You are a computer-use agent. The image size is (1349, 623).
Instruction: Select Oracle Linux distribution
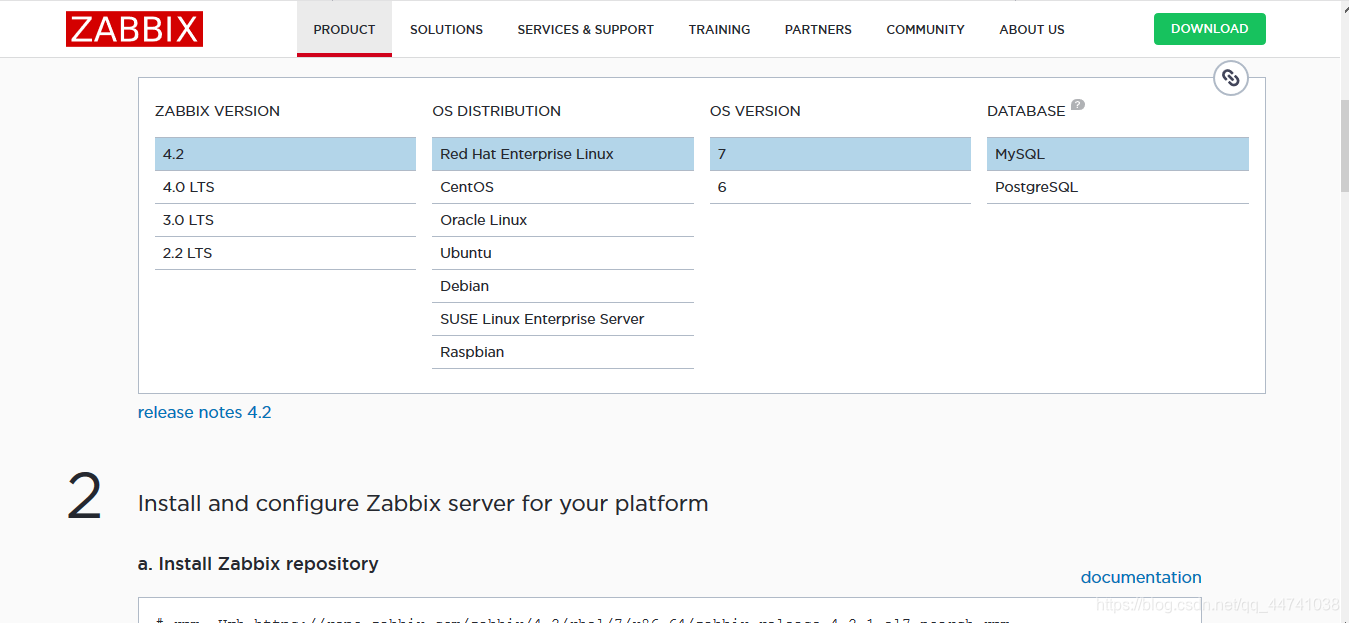563,220
